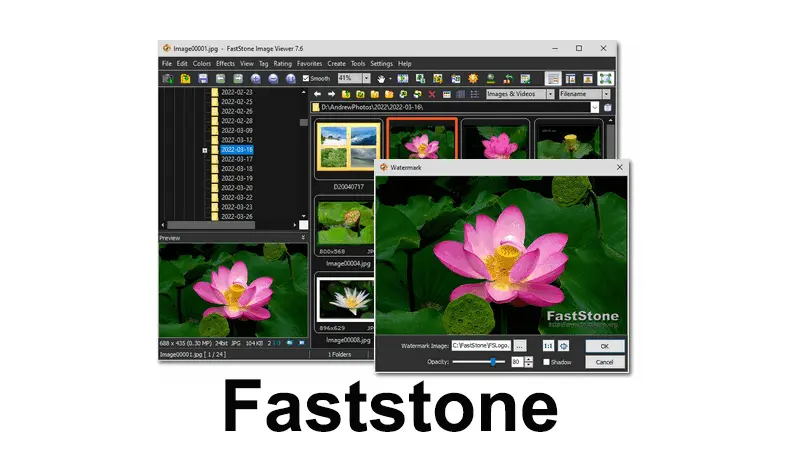Toggle the Smooth checkbox
This screenshot has height=450, width=800.
[306, 79]
